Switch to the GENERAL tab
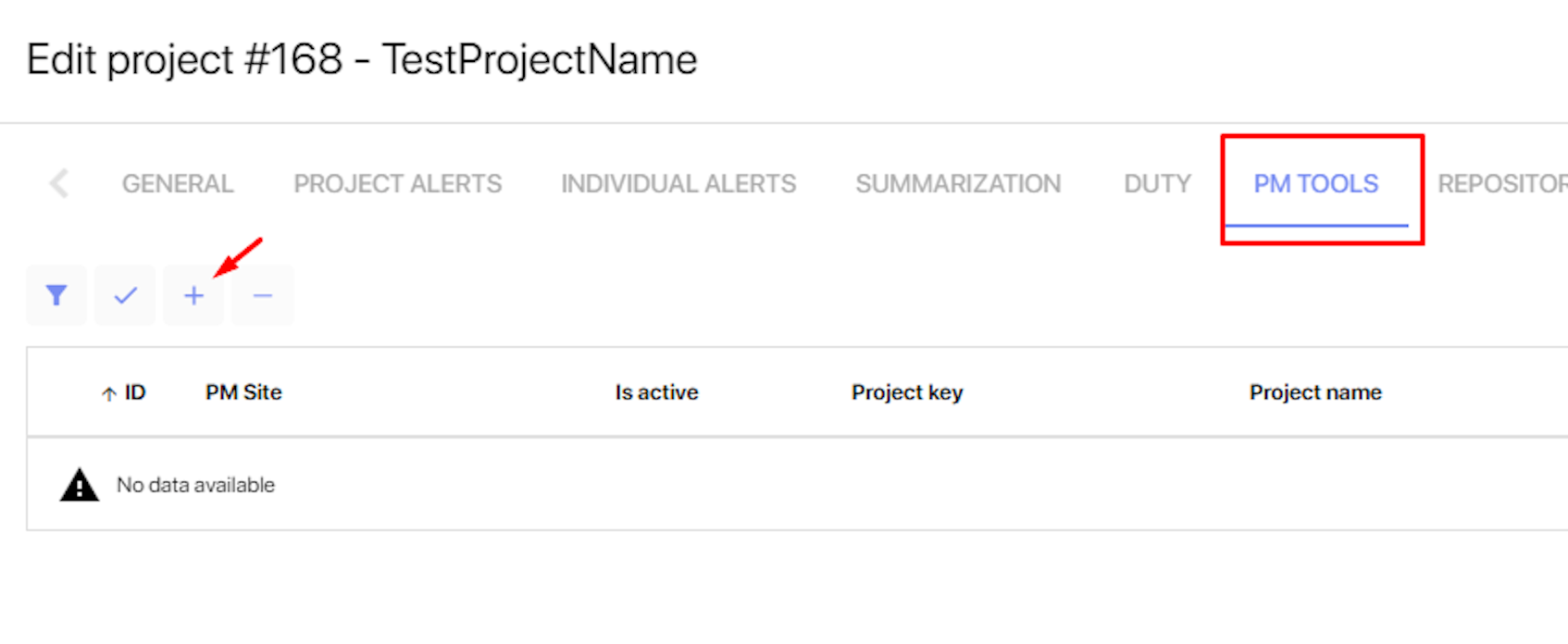Image resolution: width=1568 pixels, height=644 pixels. [178, 183]
